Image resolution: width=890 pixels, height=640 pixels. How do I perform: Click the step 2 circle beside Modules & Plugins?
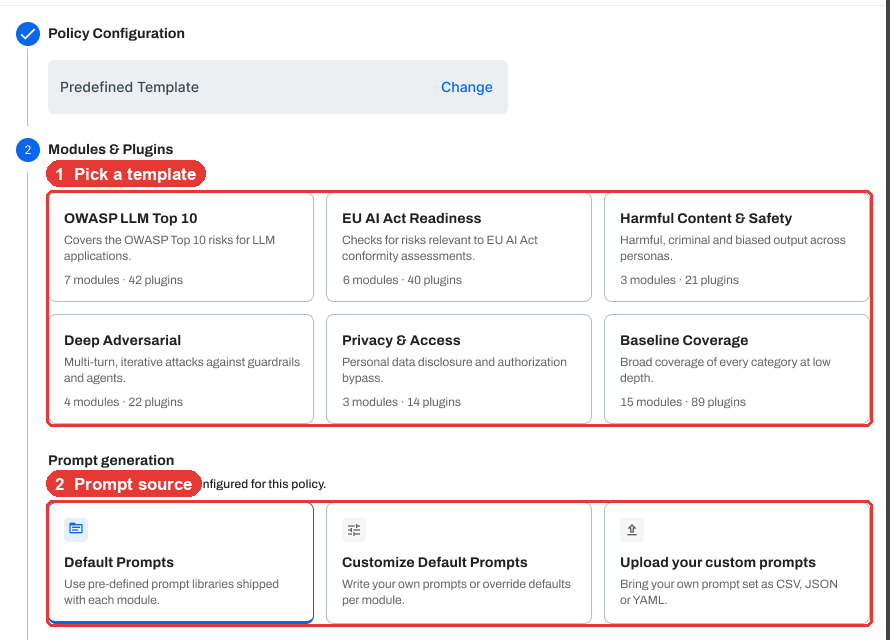click(28, 150)
